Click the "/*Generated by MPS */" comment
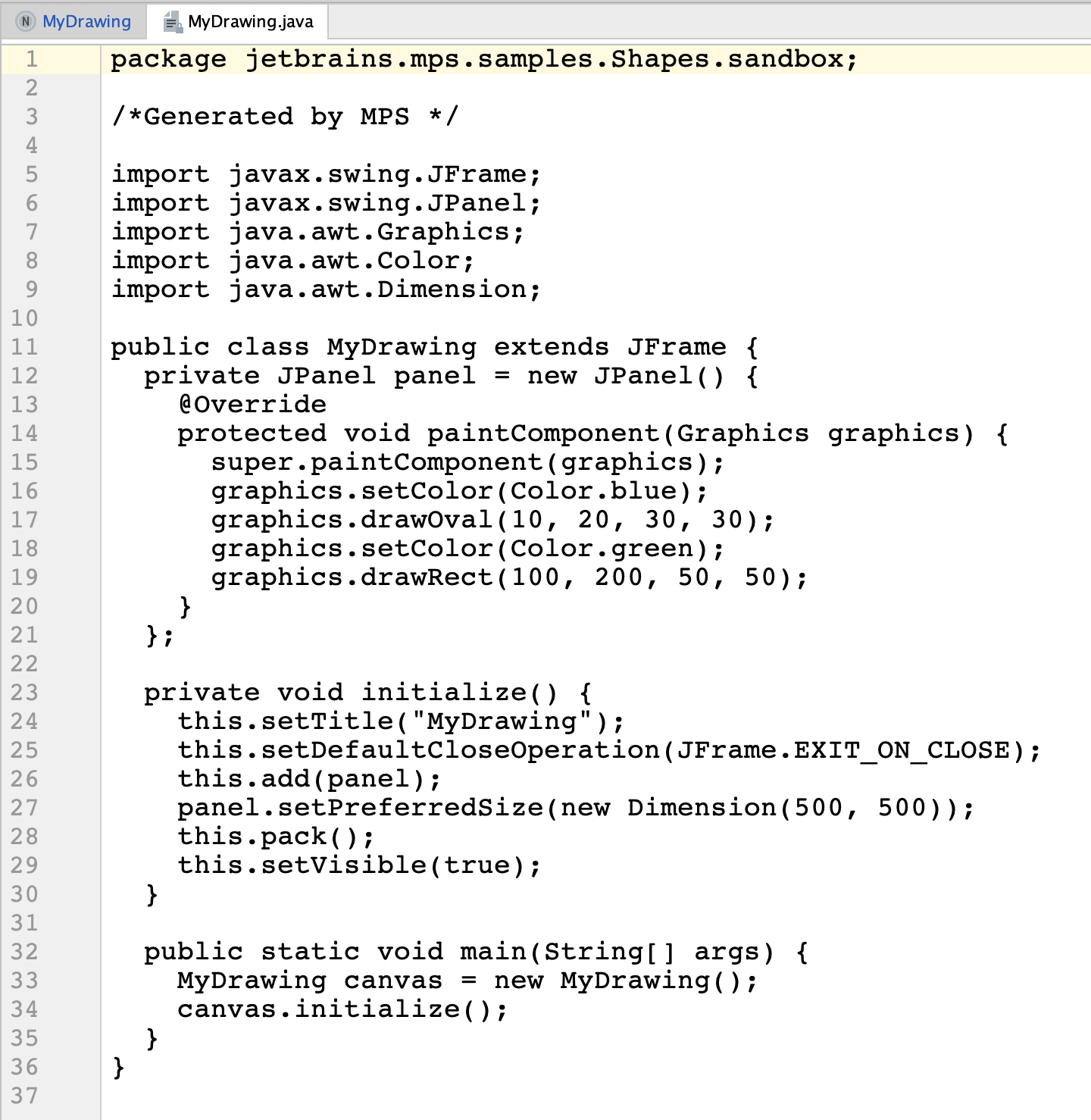The height and width of the screenshot is (1120, 1091). pos(285,117)
